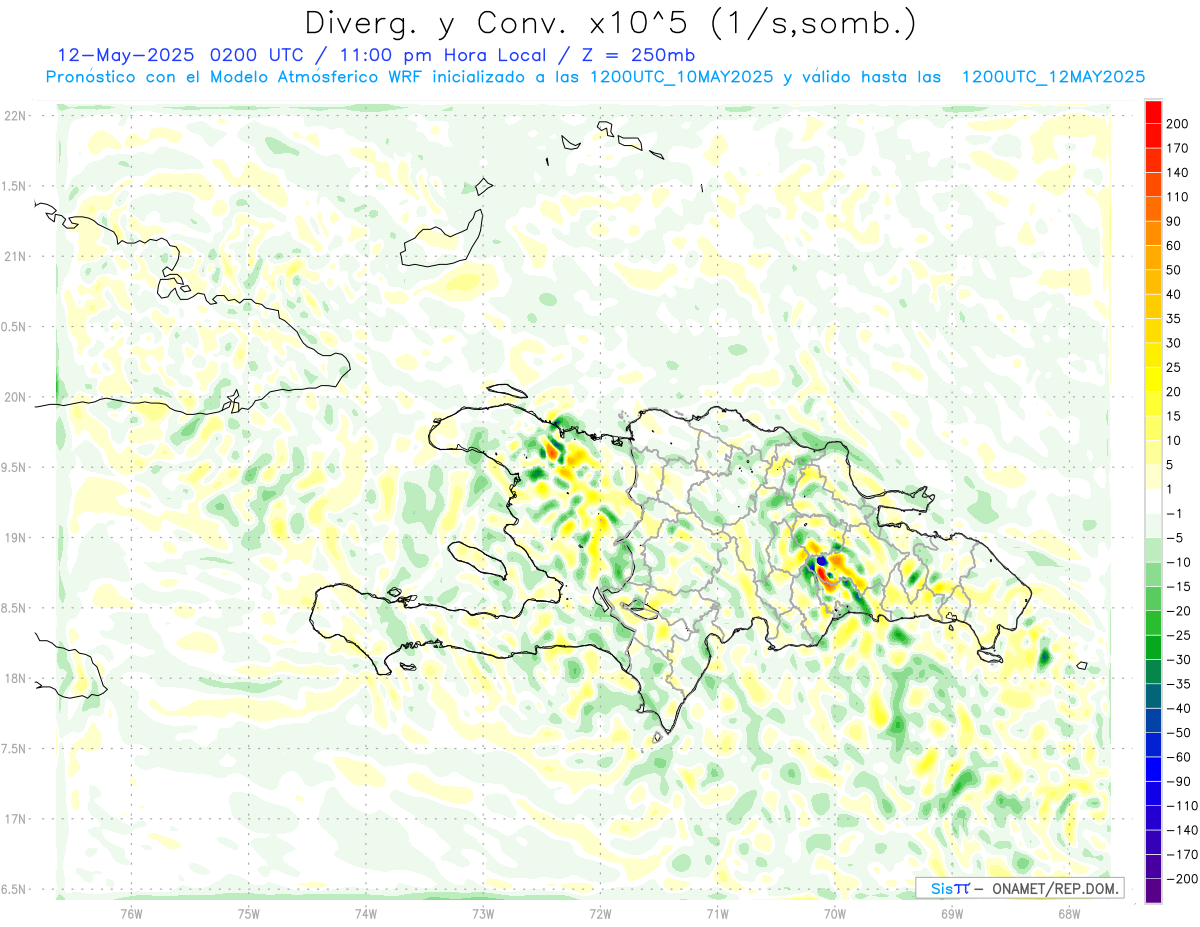This screenshot has height=927, width=1200.
Task: Select the 20N latitude label
Action: point(15,397)
